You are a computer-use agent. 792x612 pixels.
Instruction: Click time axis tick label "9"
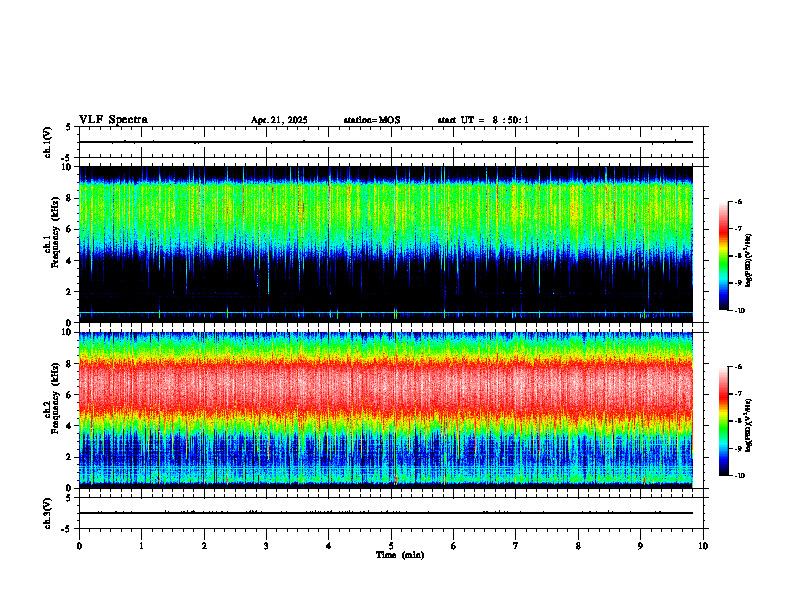[640, 546]
